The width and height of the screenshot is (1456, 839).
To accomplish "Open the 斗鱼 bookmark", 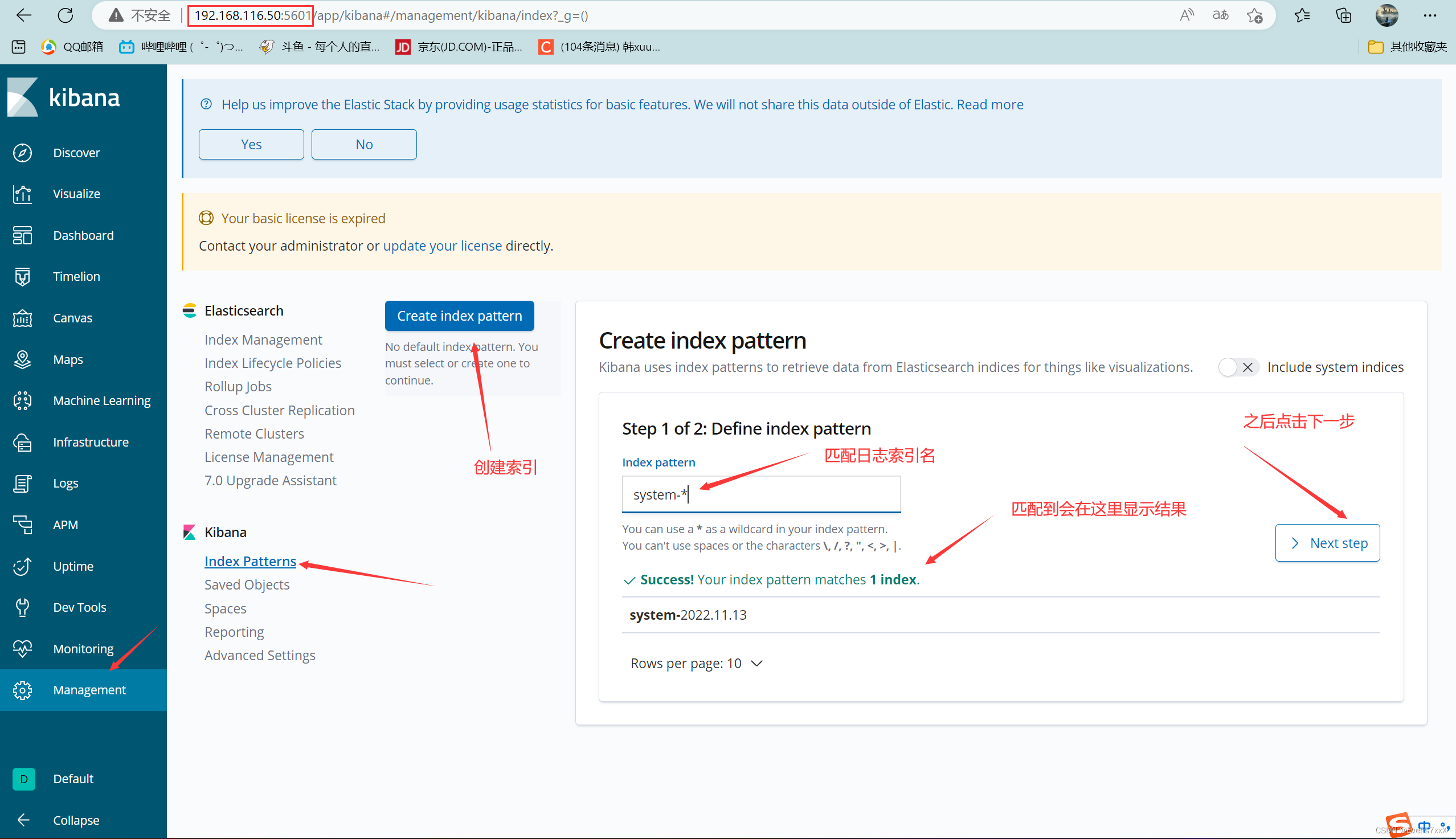I will tap(320, 47).
